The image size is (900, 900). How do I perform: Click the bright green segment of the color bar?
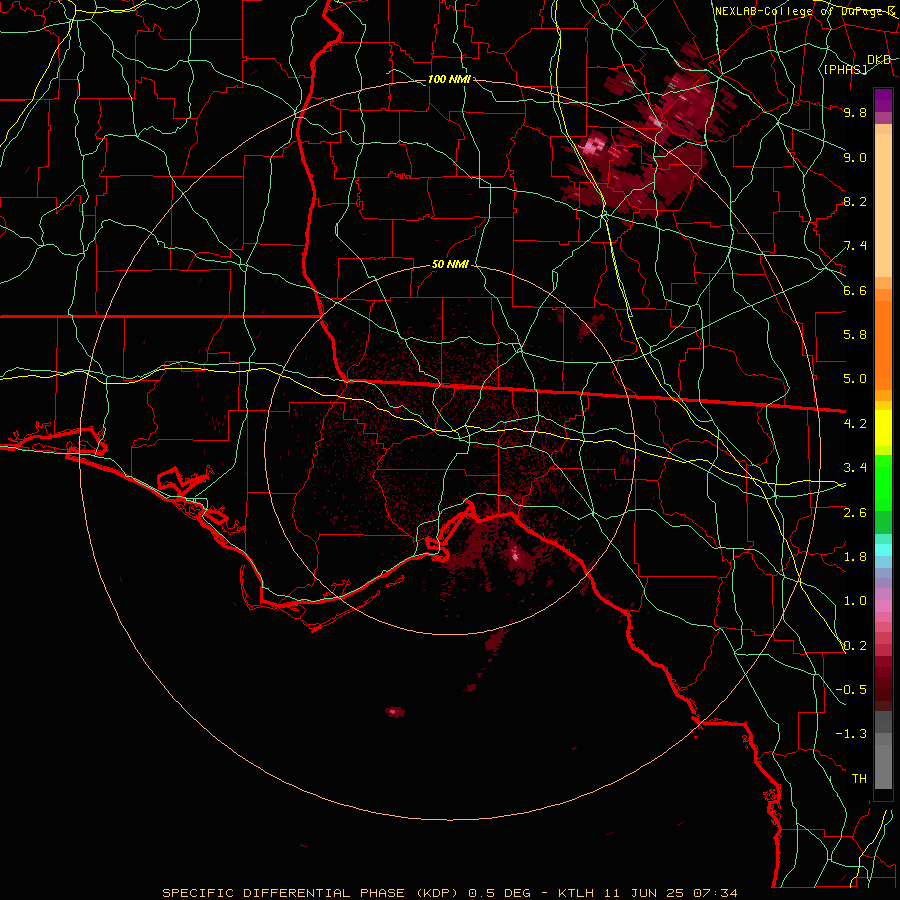pyautogui.click(x=883, y=484)
